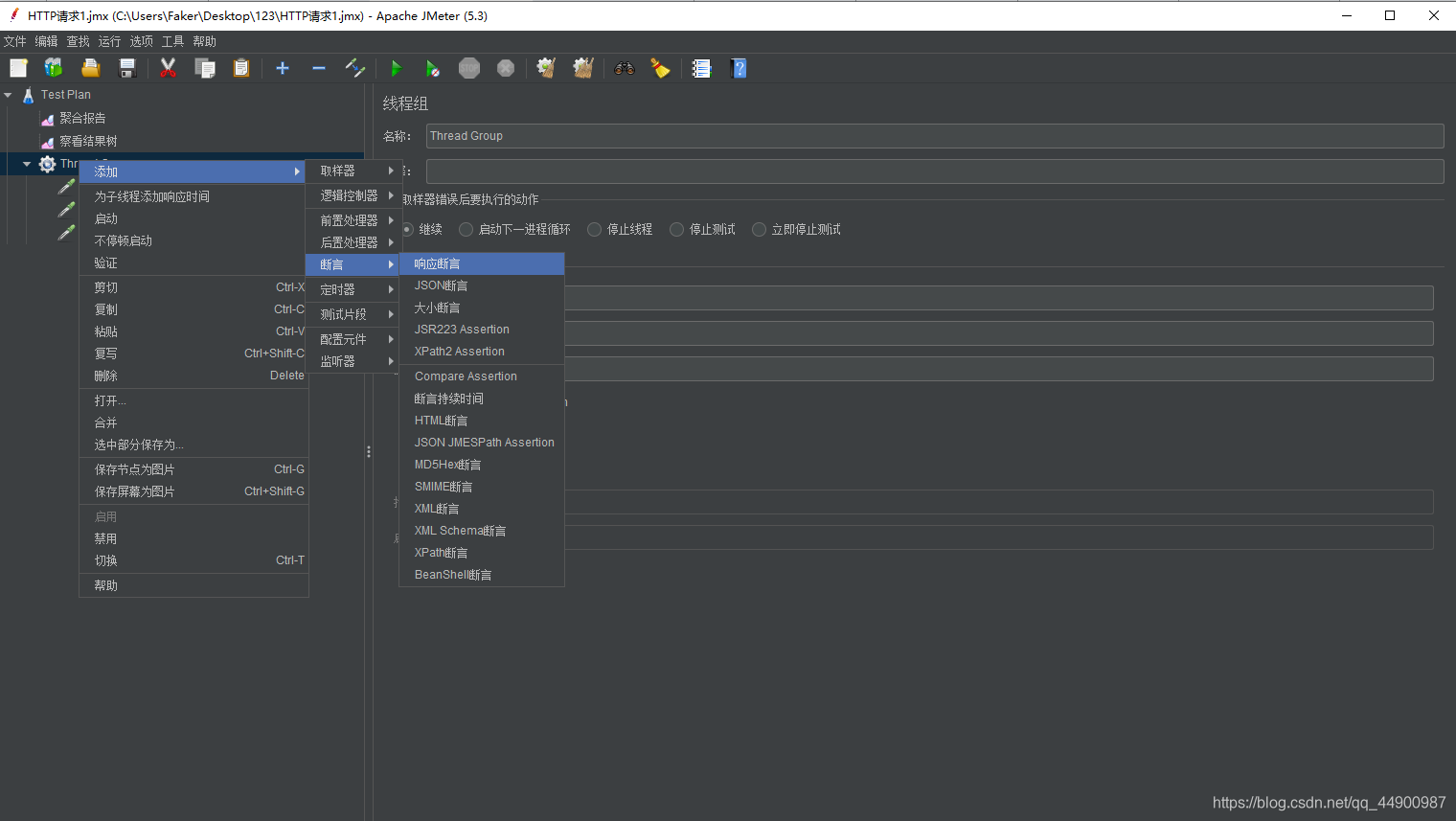Screen dimensions: 1456x821
Task: Expand the 取样器 submenu
Action: [353, 171]
